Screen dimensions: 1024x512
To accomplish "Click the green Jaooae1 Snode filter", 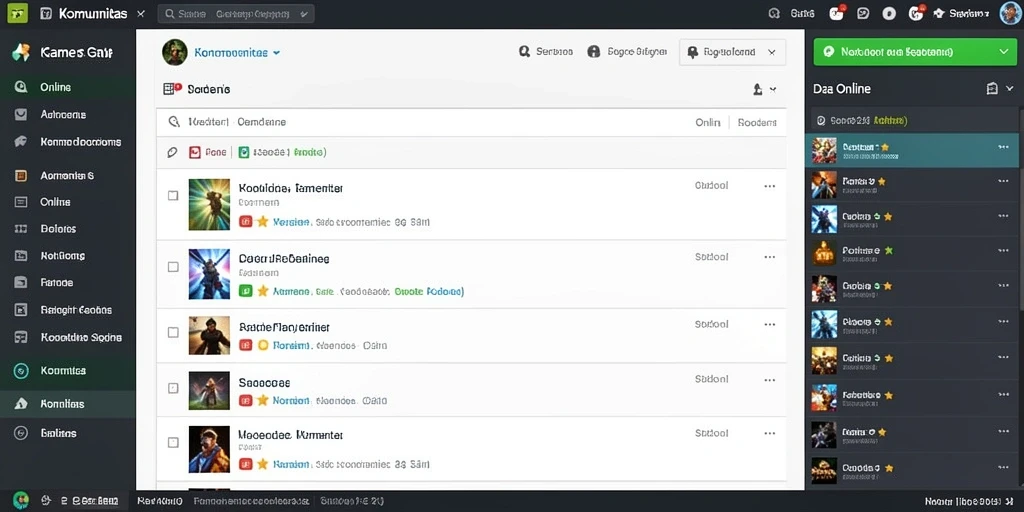I will point(282,152).
